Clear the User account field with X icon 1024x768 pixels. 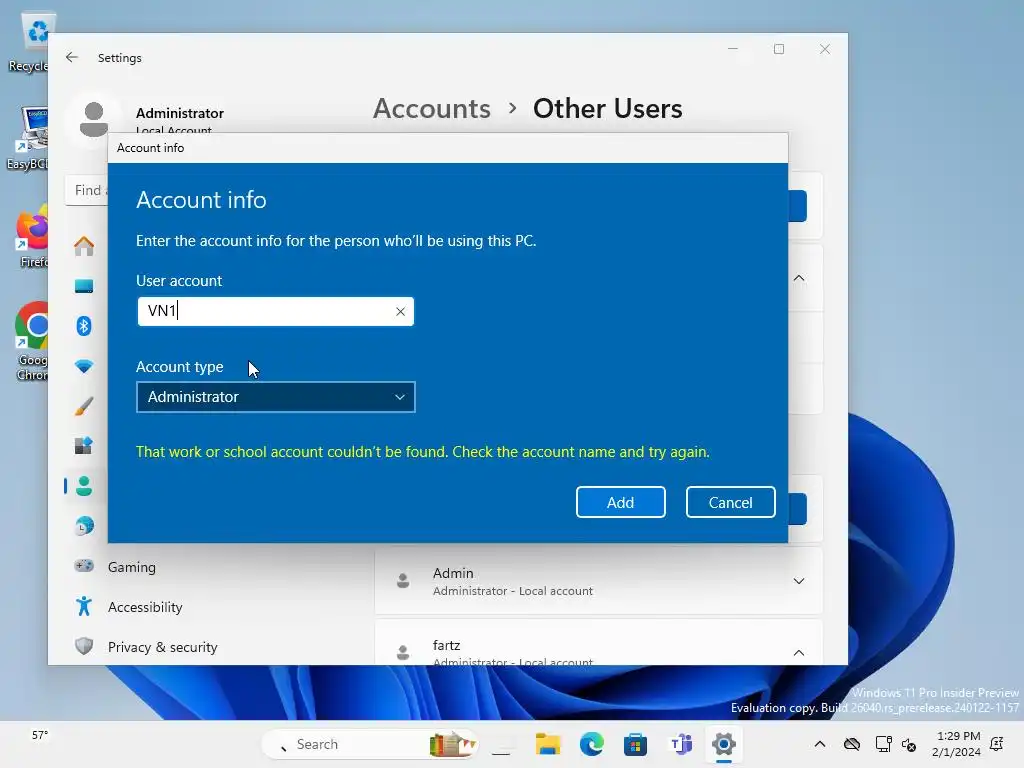(400, 312)
